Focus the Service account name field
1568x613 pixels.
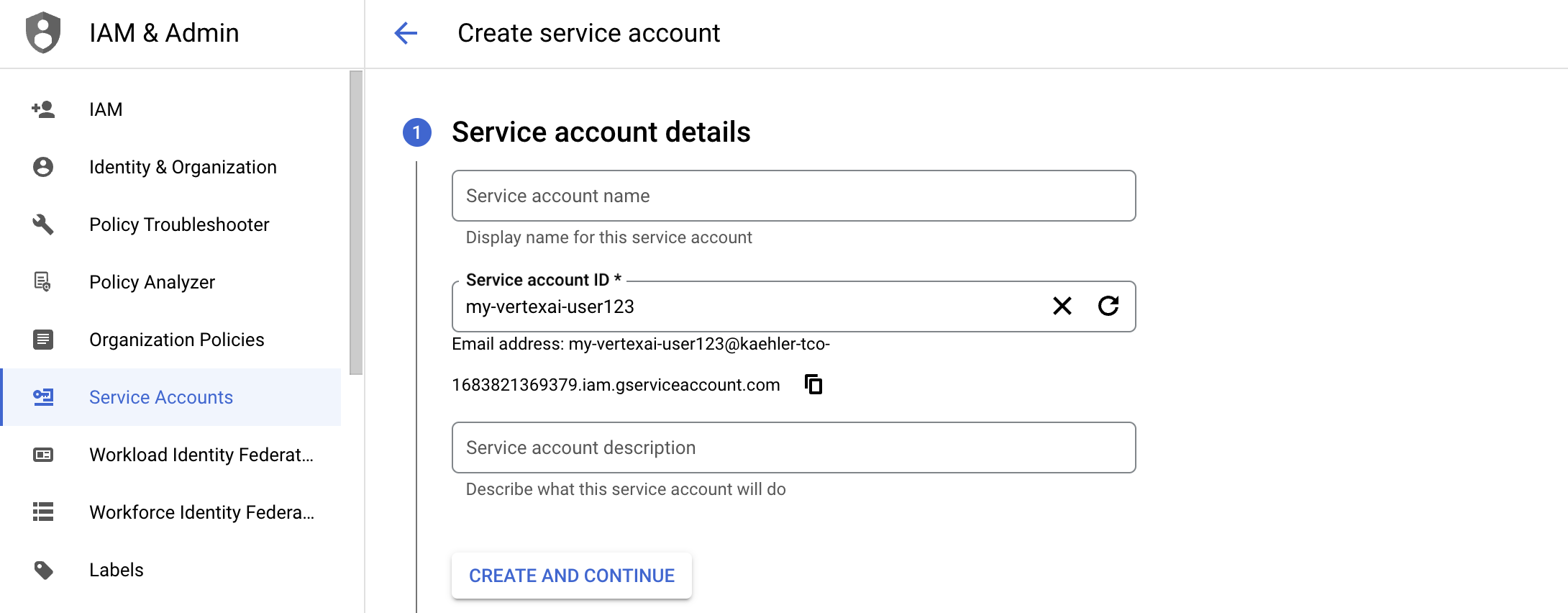tap(794, 196)
